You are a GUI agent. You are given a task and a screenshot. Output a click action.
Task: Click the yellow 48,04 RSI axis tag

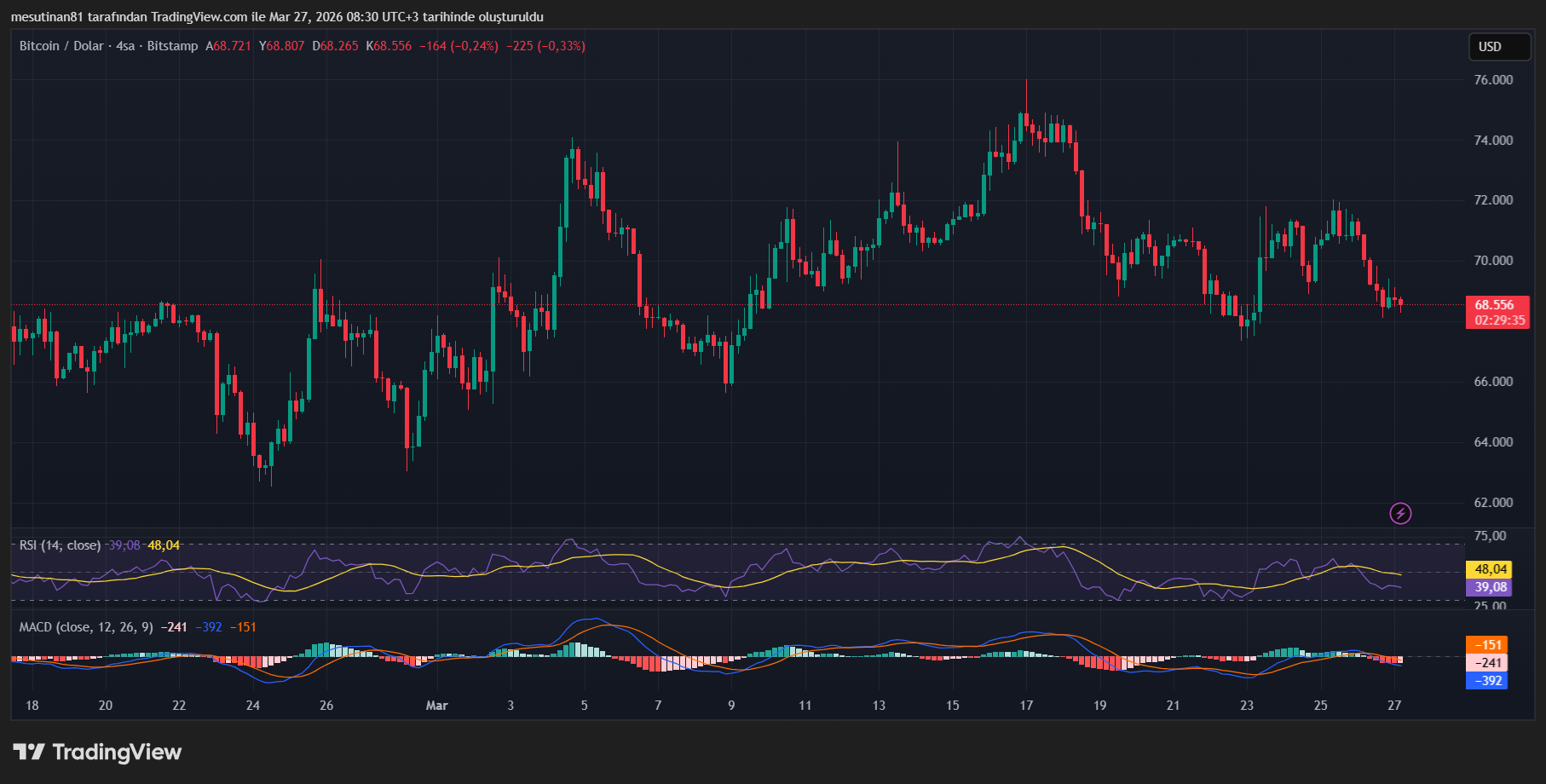coord(1488,569)
